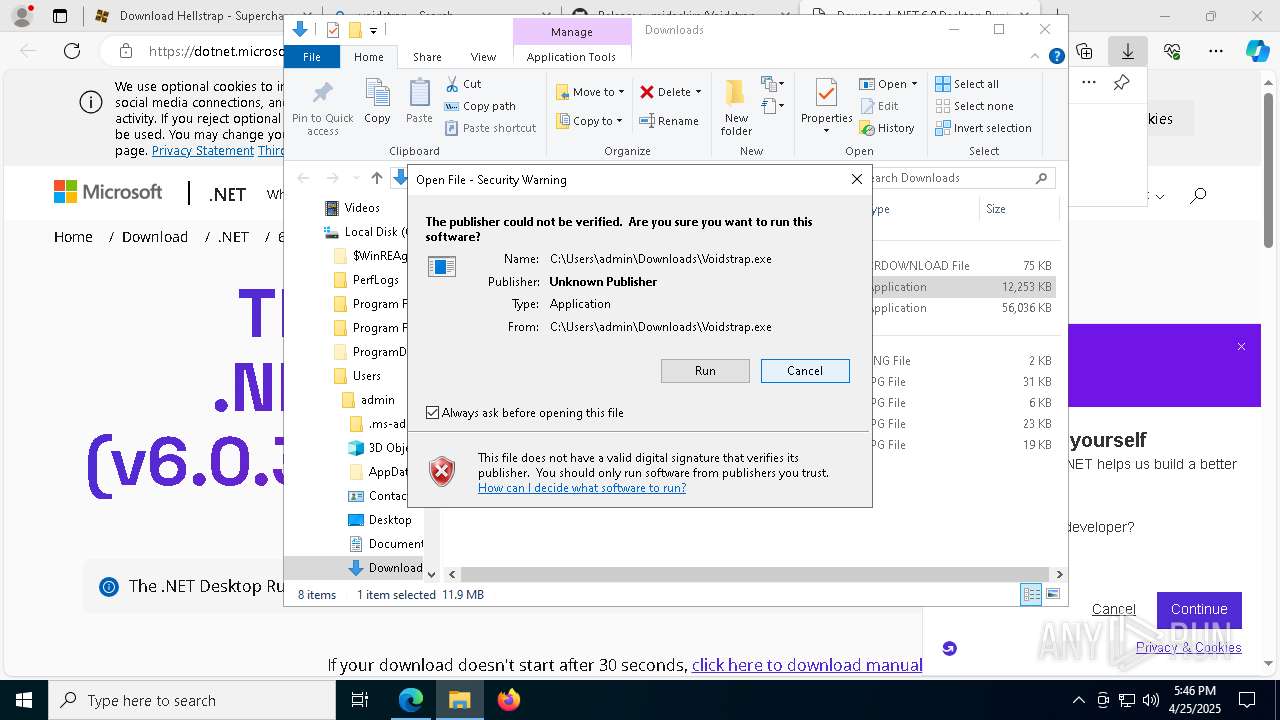Open Task View on the taskbar
1280x720 pixels.
tap(360, 700)
